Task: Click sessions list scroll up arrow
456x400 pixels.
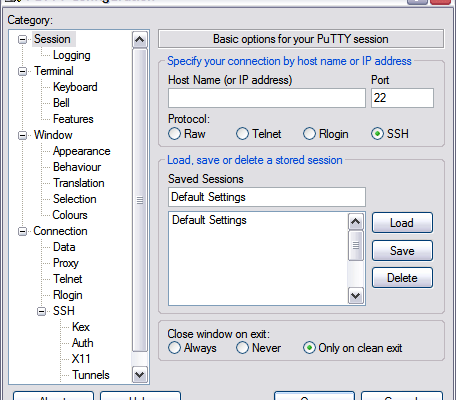Action: [x=355, y=221]
